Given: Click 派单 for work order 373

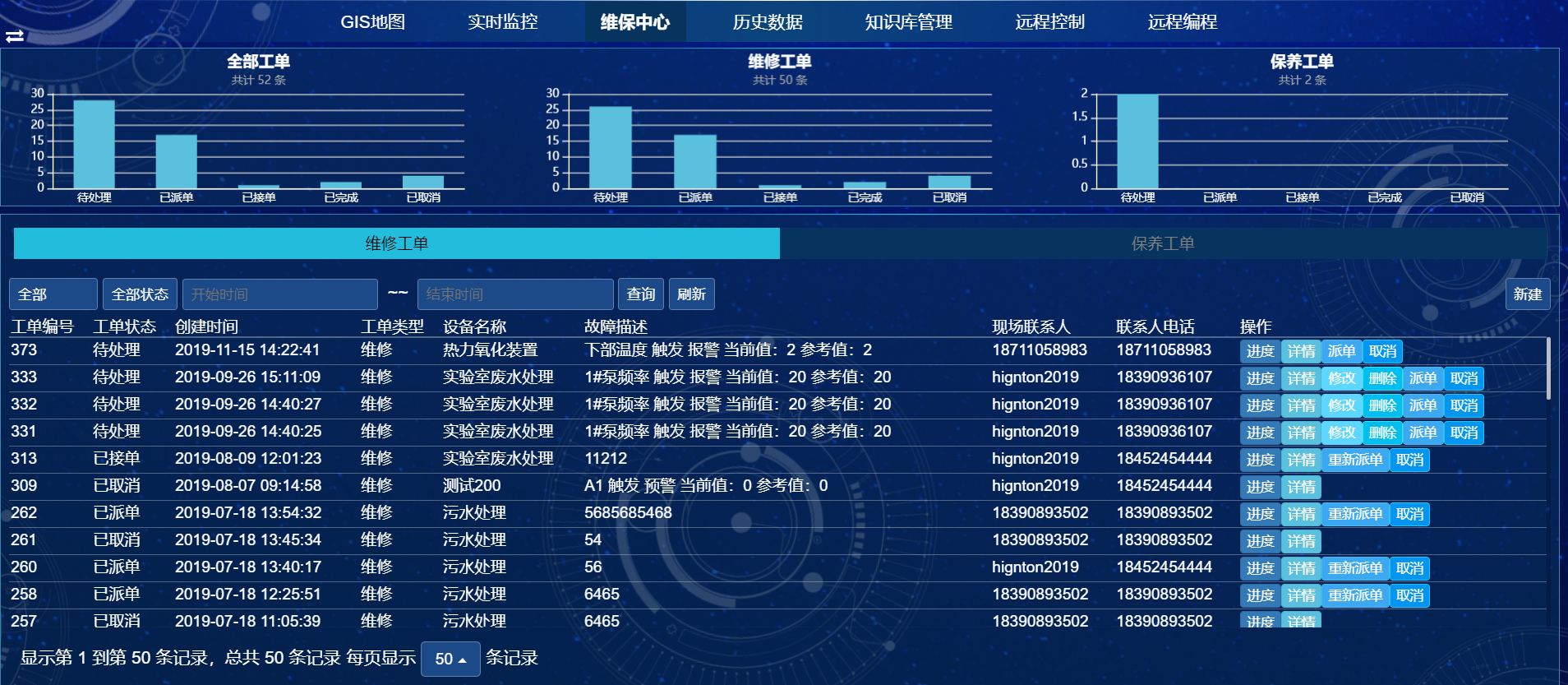Looking at the screenshot, I should [1342, 351].
